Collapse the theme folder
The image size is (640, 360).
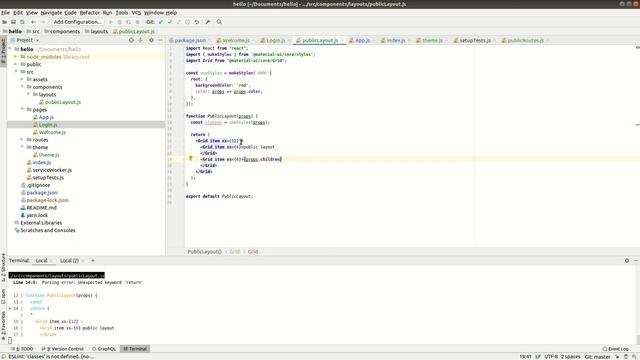tap(22, 147)
